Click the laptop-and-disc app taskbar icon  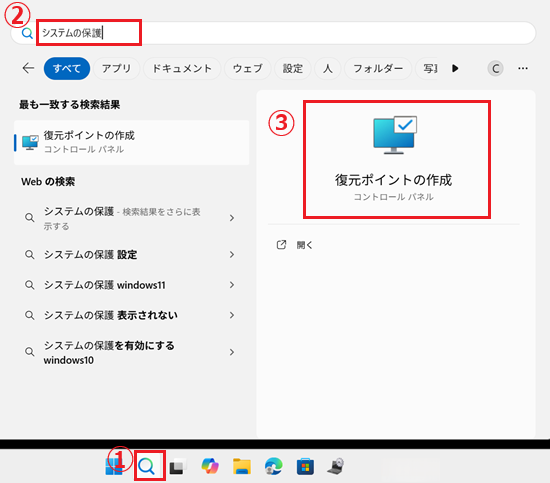click(x=336, y=467)
